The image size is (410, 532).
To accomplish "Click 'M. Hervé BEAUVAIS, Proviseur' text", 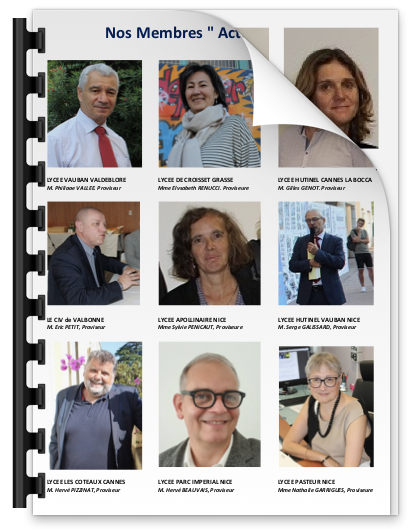I will (x=196, y=490).
